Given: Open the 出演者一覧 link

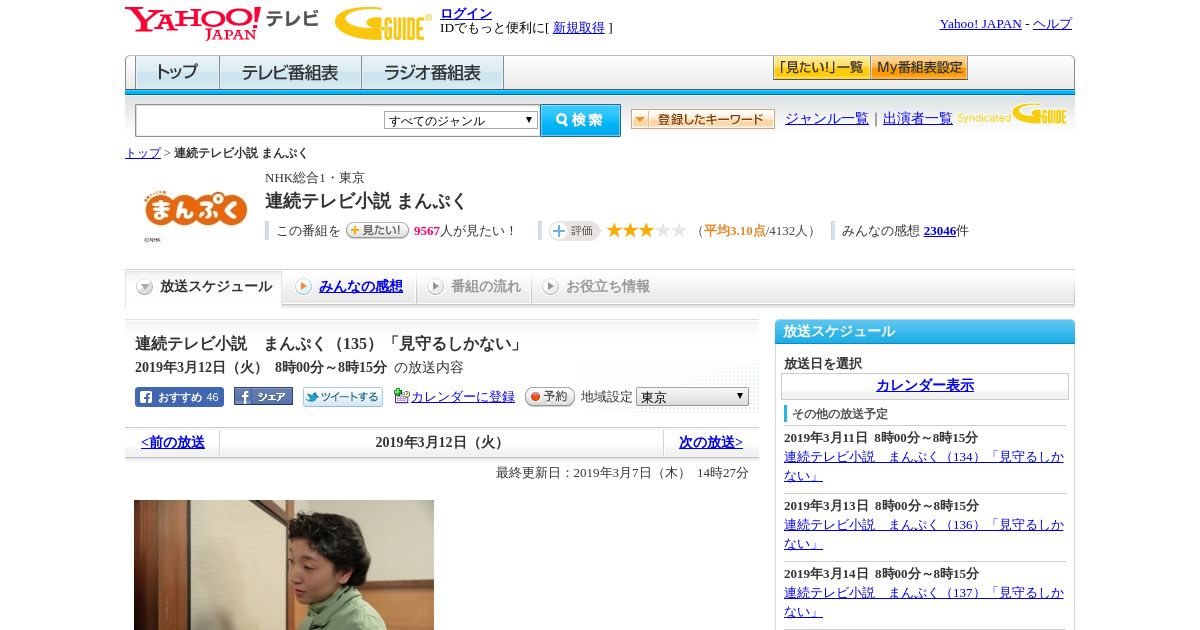Looking at the screenshot, I should click(918, 118).
